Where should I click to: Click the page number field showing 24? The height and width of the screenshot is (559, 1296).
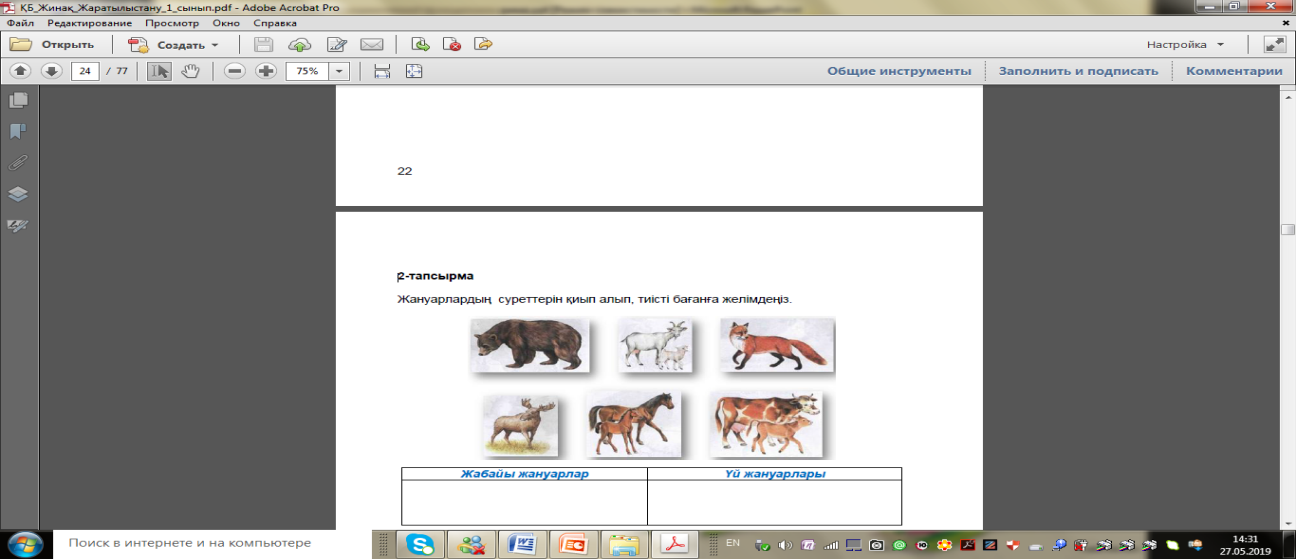tap(85, 71)
